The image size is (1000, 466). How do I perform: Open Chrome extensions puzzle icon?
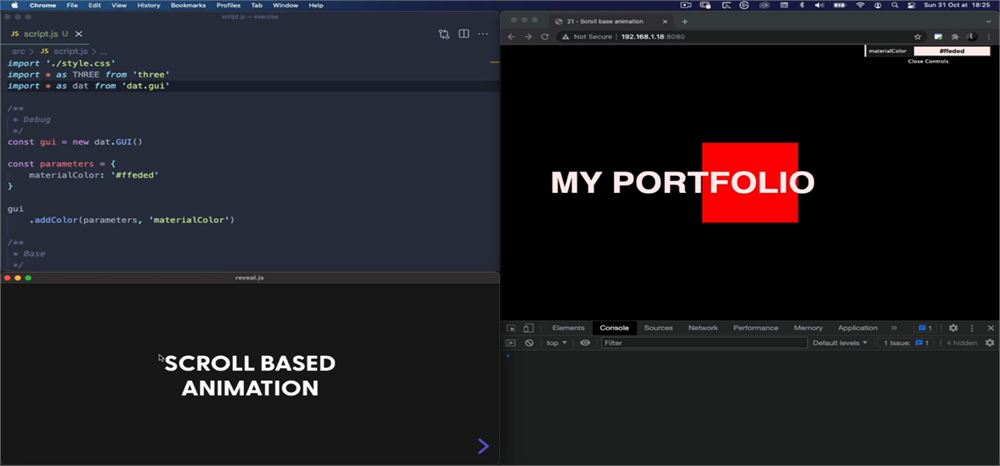[x=955, y=37]
